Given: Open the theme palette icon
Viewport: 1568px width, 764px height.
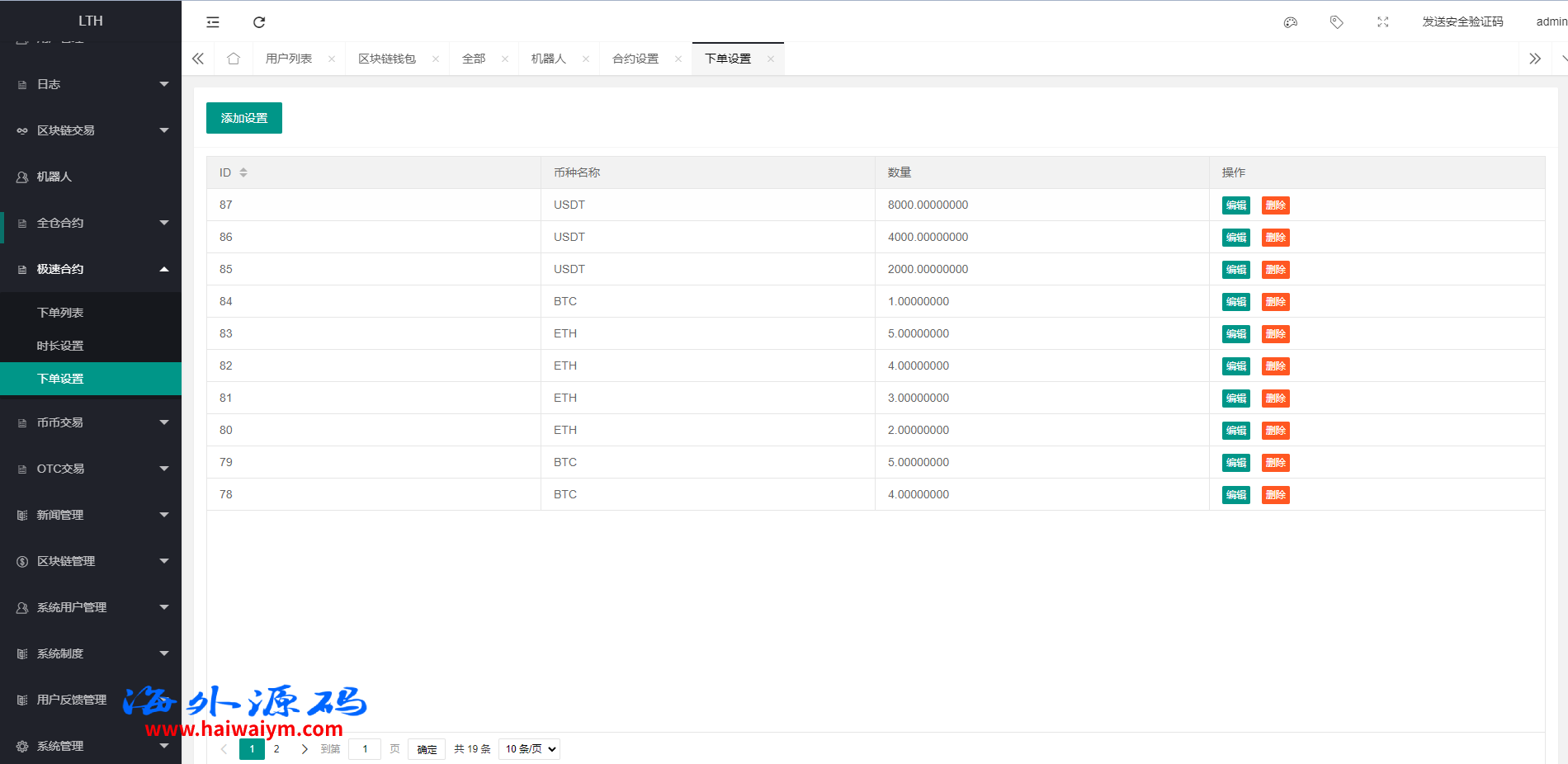Looking at the screenshot, I should click(x=1291, y=22).
